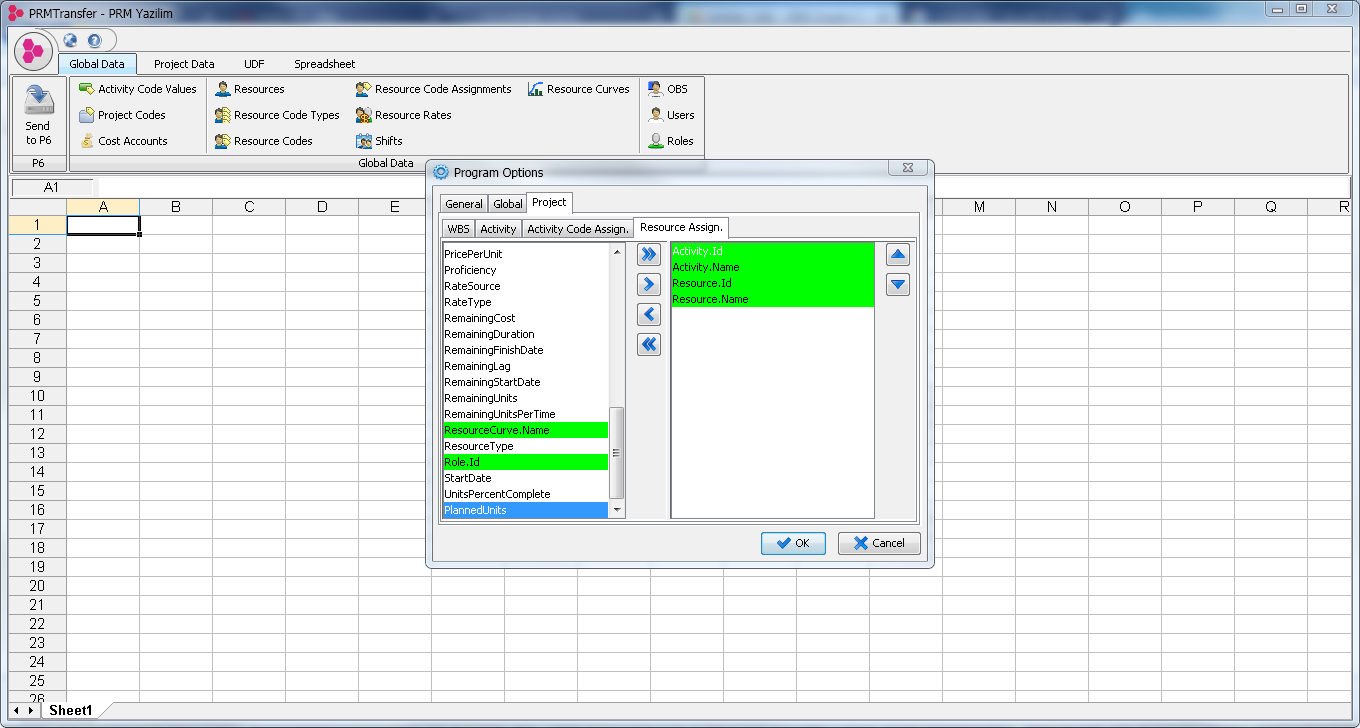Move selected field down with down arrow

click(x=898, y=285)
